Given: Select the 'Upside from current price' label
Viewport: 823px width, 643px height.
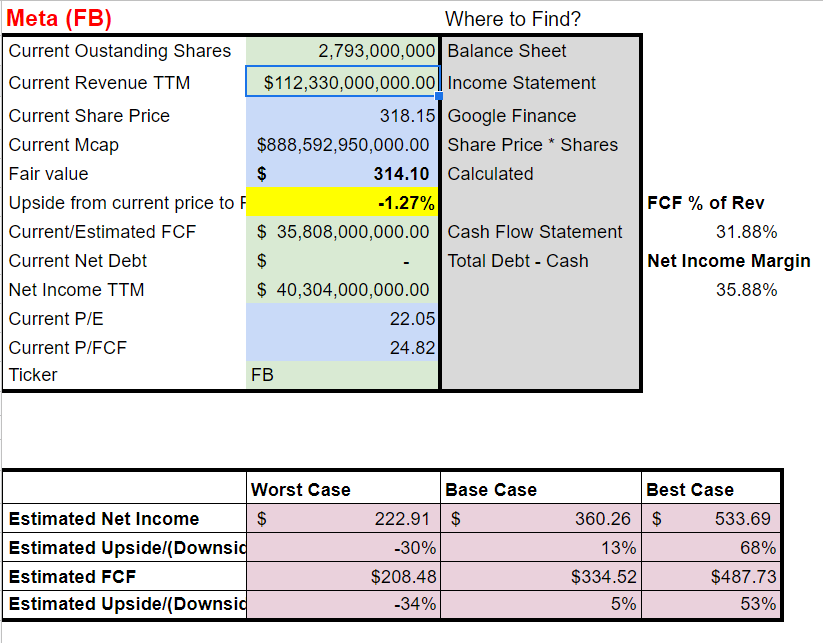Looking at the screenshot, I should tap(127, 203).
